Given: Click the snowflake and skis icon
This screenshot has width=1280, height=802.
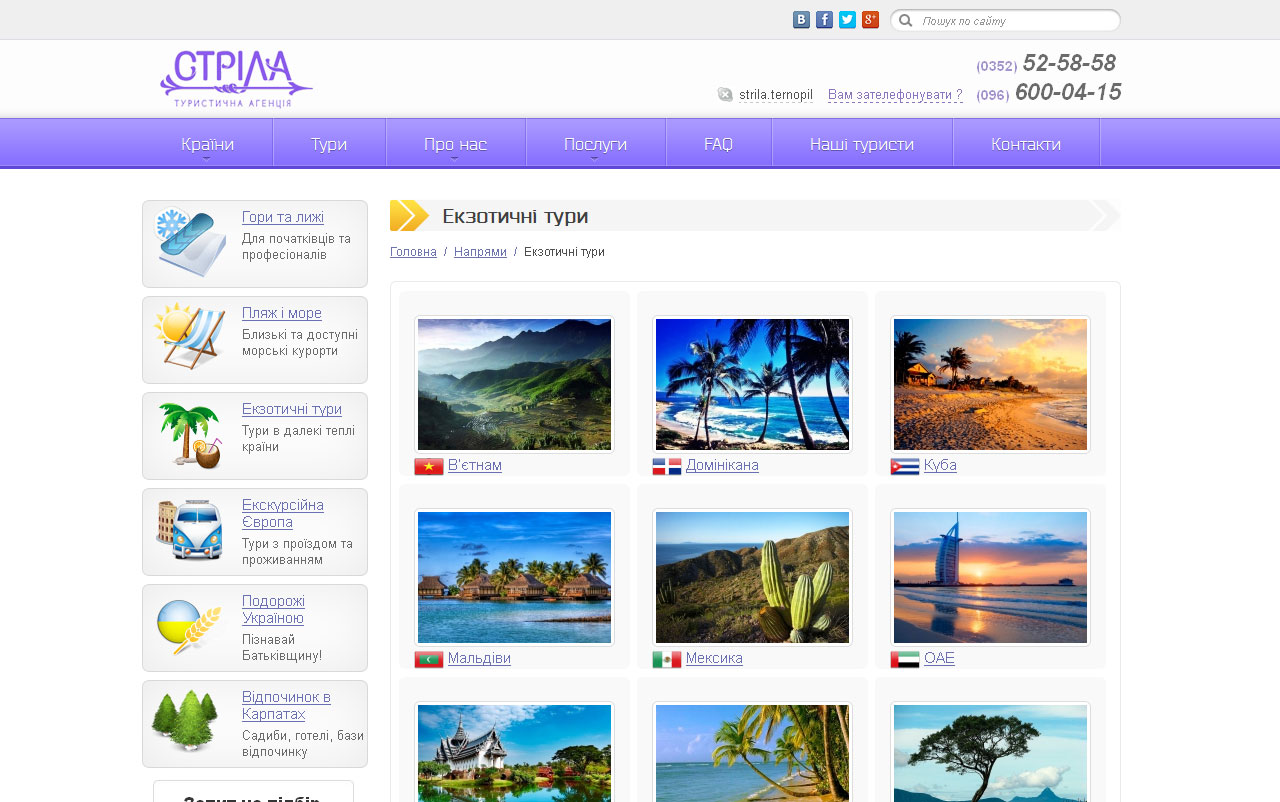Looking at the screenshot, I should pyautogui.click(x=189, y=243).
